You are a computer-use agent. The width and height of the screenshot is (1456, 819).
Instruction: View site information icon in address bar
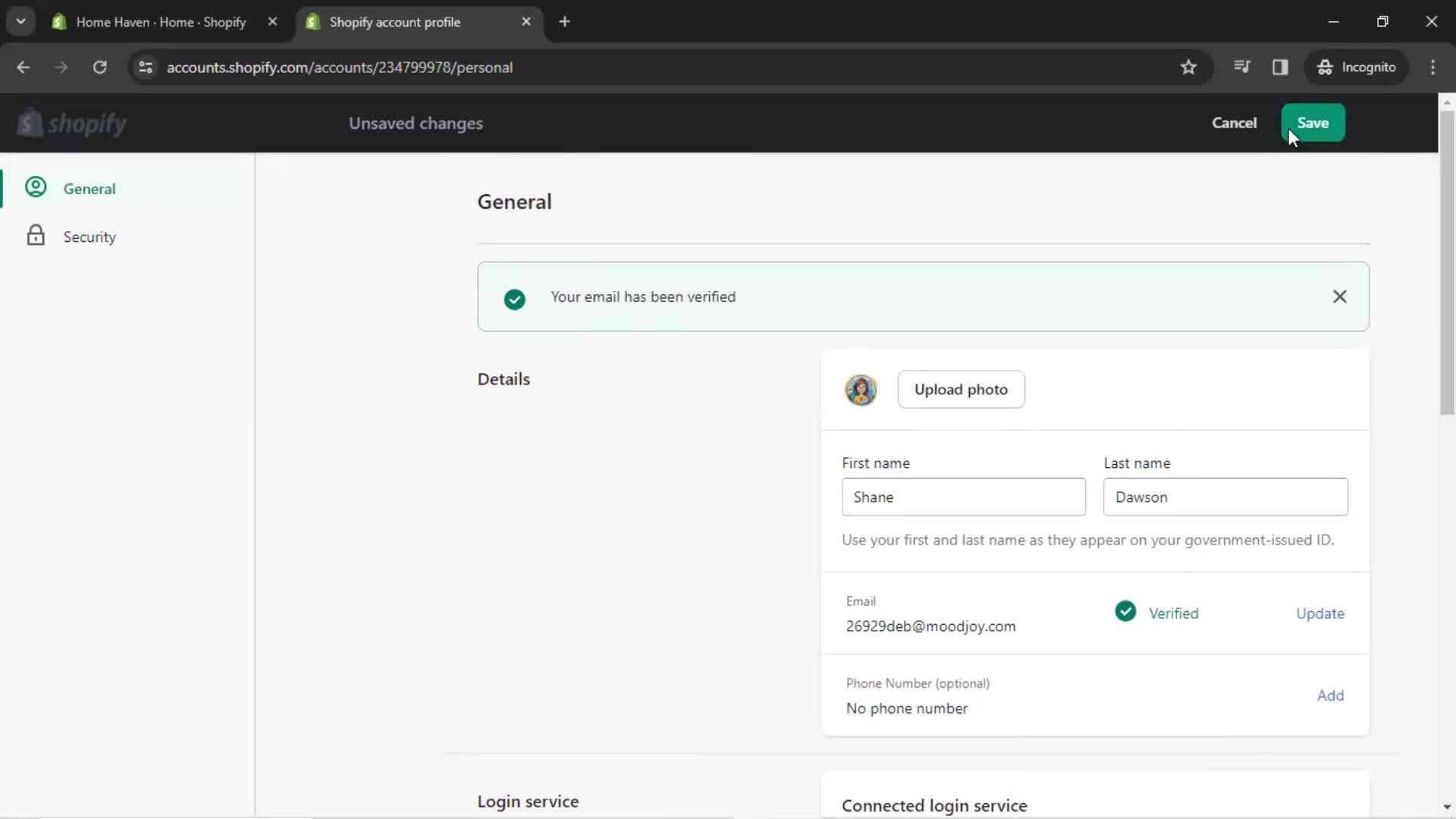coord(146,67)
